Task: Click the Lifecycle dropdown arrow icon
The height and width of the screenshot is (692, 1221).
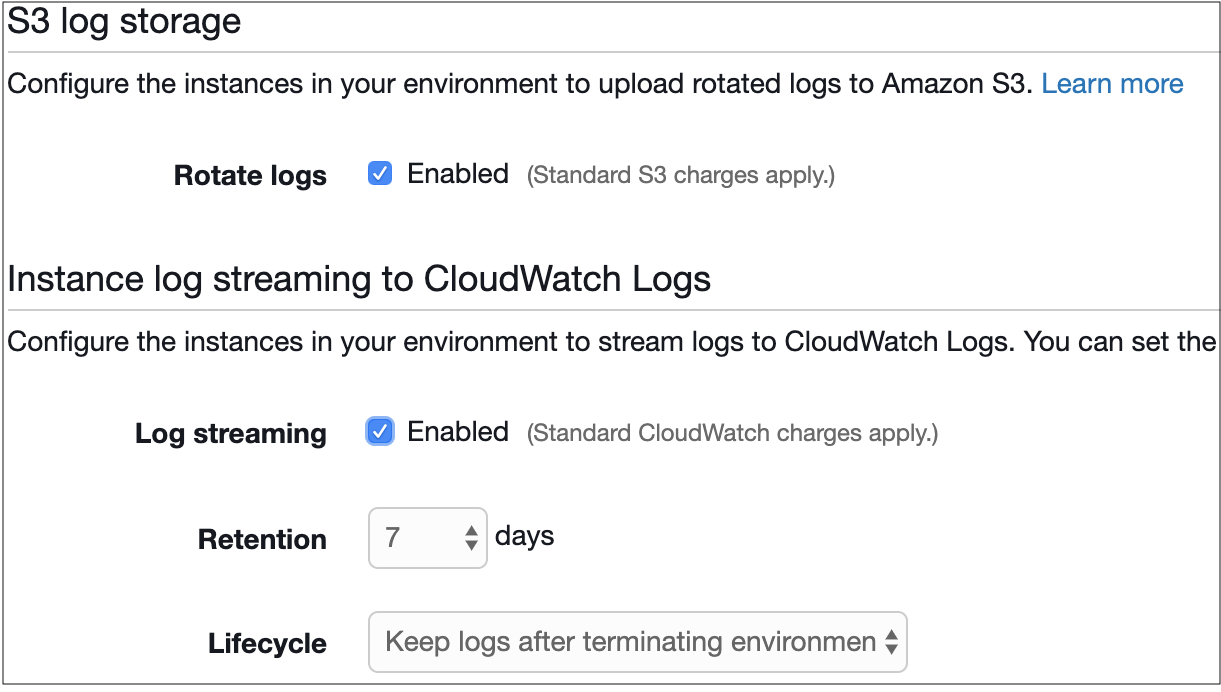Action: 891,642
